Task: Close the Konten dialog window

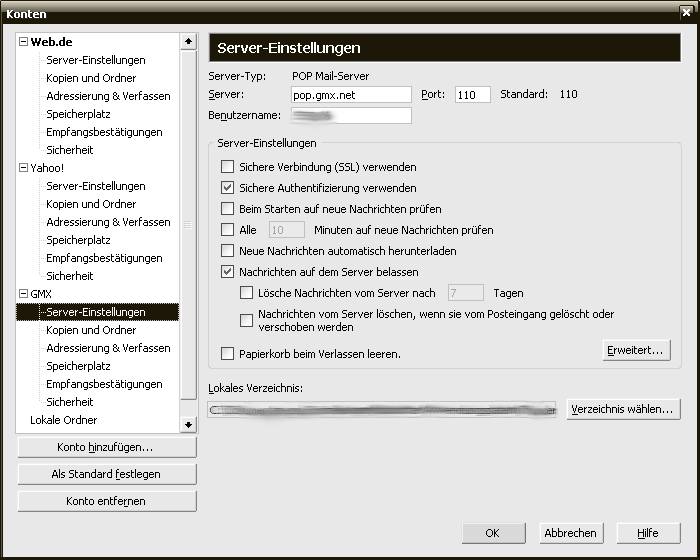Action: click(686, 13)
